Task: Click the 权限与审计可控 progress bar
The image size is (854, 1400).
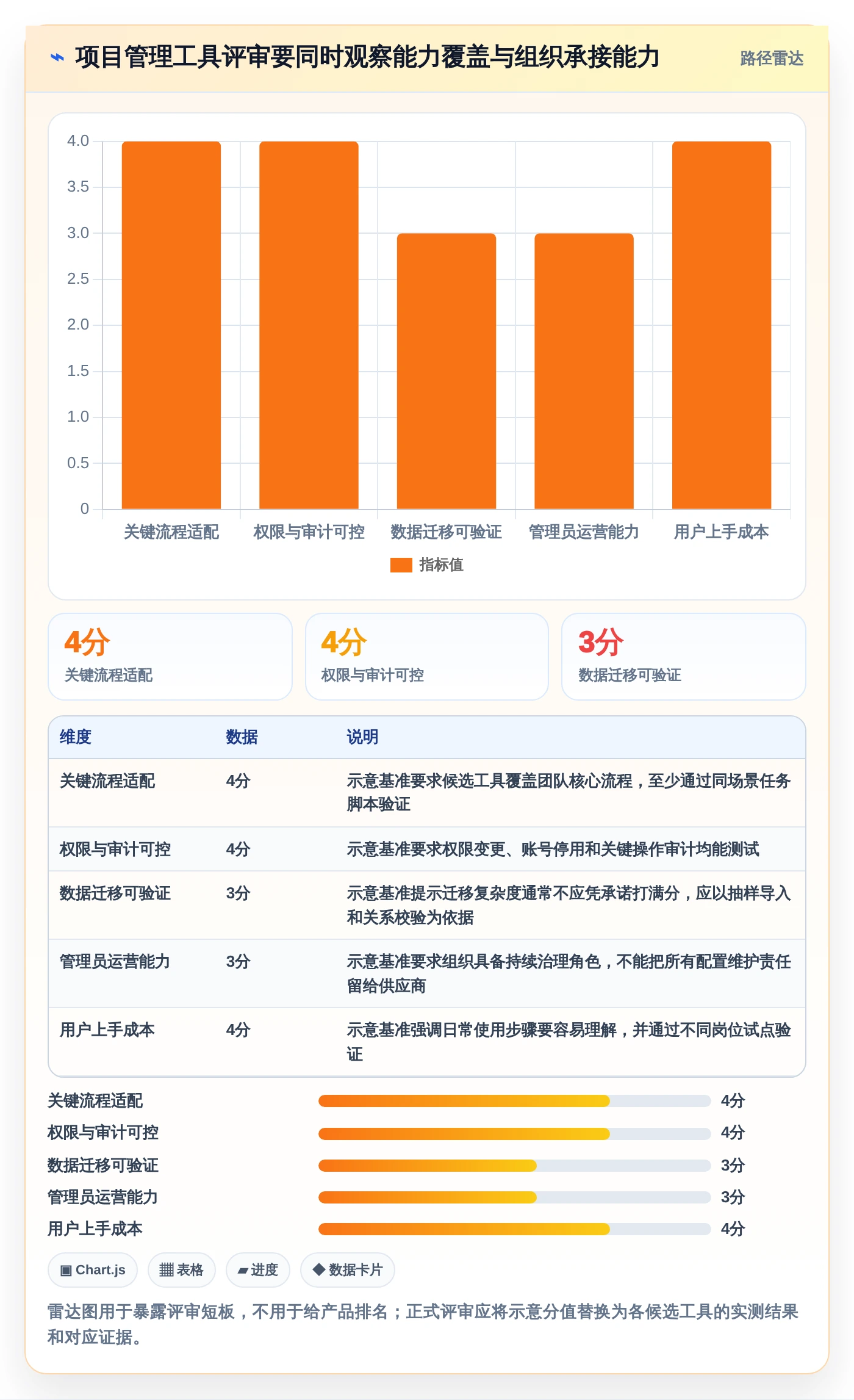Action: 514,1133
